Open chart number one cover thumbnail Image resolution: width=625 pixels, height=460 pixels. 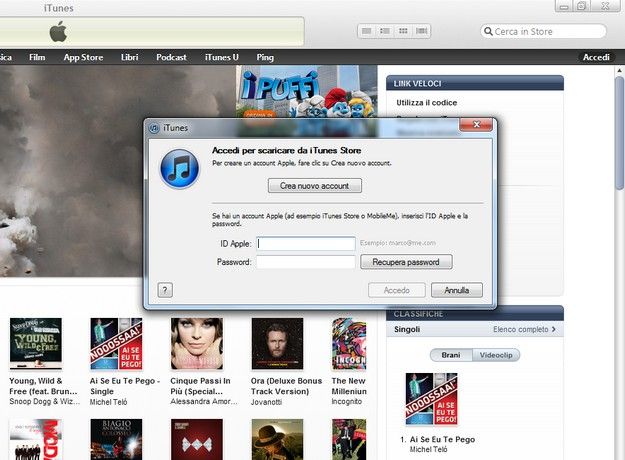431,399
